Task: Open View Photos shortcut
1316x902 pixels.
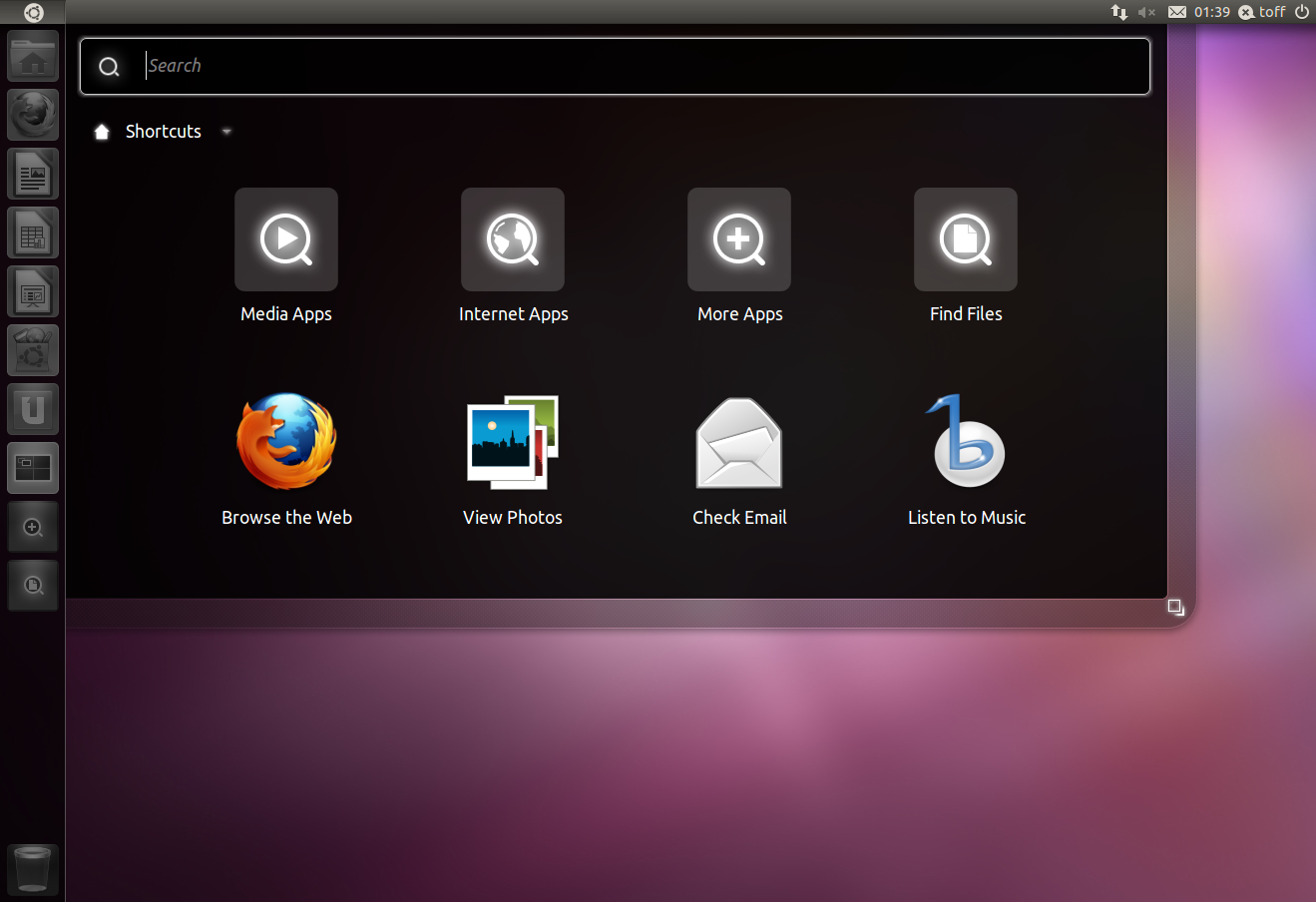Action: click(513, 442)
